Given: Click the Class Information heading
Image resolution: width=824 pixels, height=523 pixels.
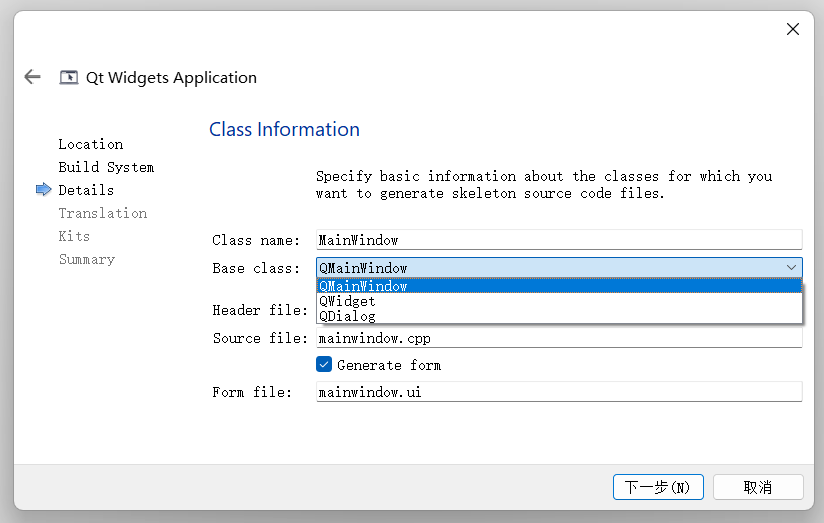Looking at the screenshot, I should tap(284, 129).
